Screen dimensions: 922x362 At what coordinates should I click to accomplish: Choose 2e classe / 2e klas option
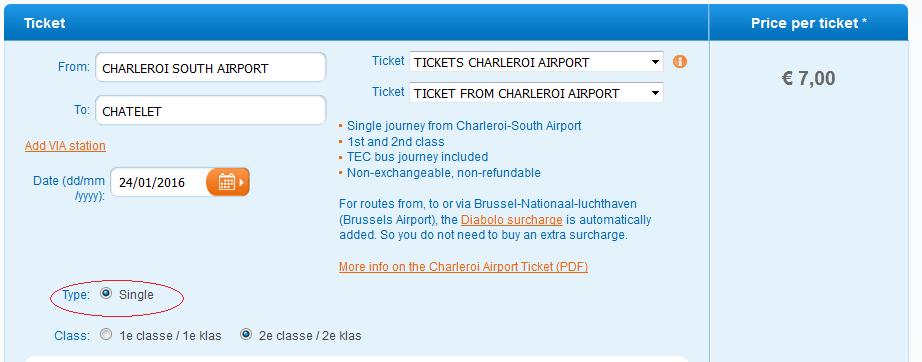point(246,335)
